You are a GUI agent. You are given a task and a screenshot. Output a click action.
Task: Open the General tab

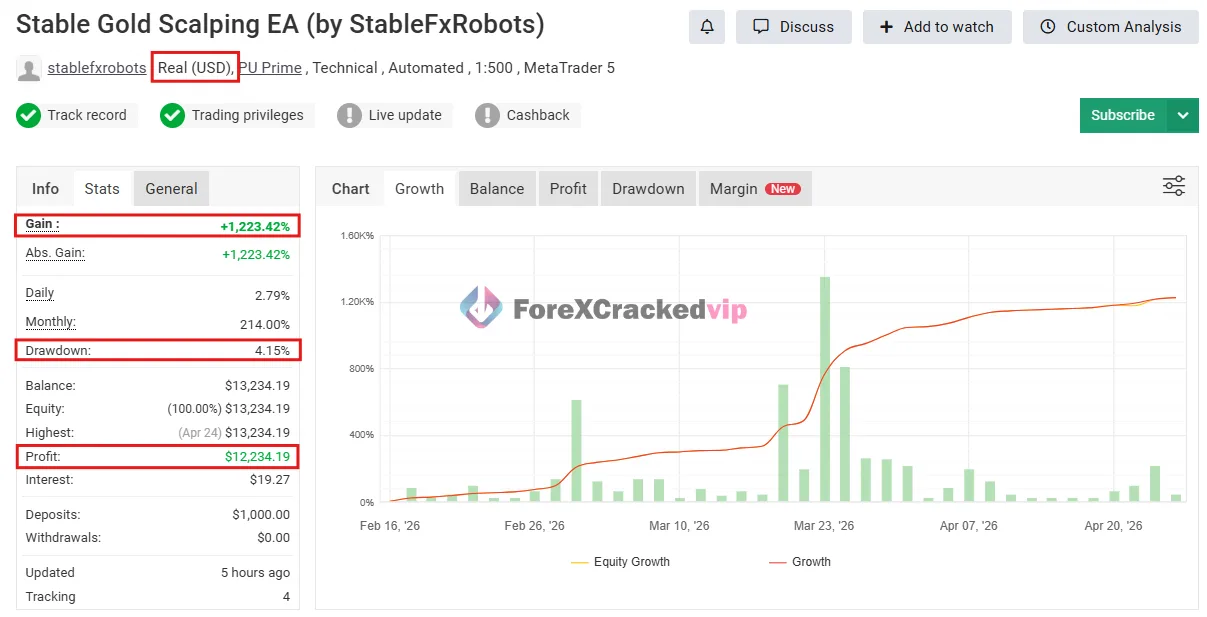point(171,188)
